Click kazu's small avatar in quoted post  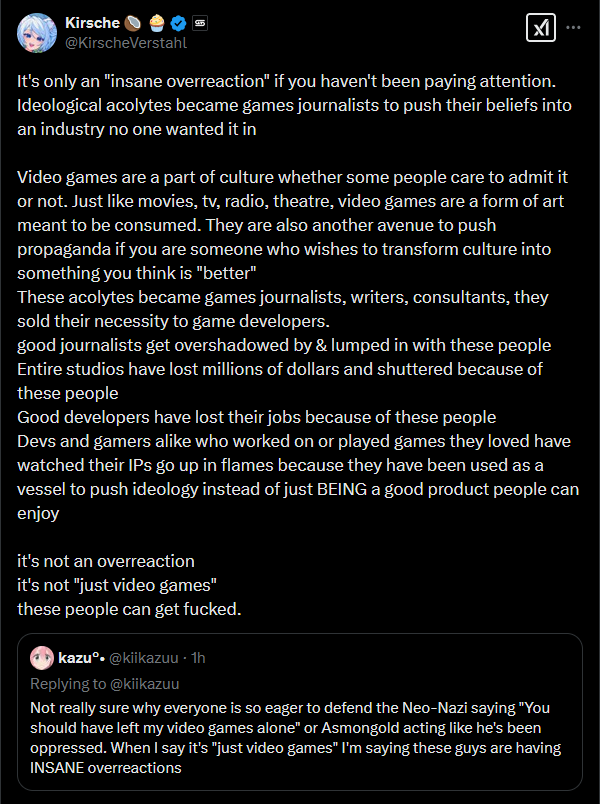[42, 658]
